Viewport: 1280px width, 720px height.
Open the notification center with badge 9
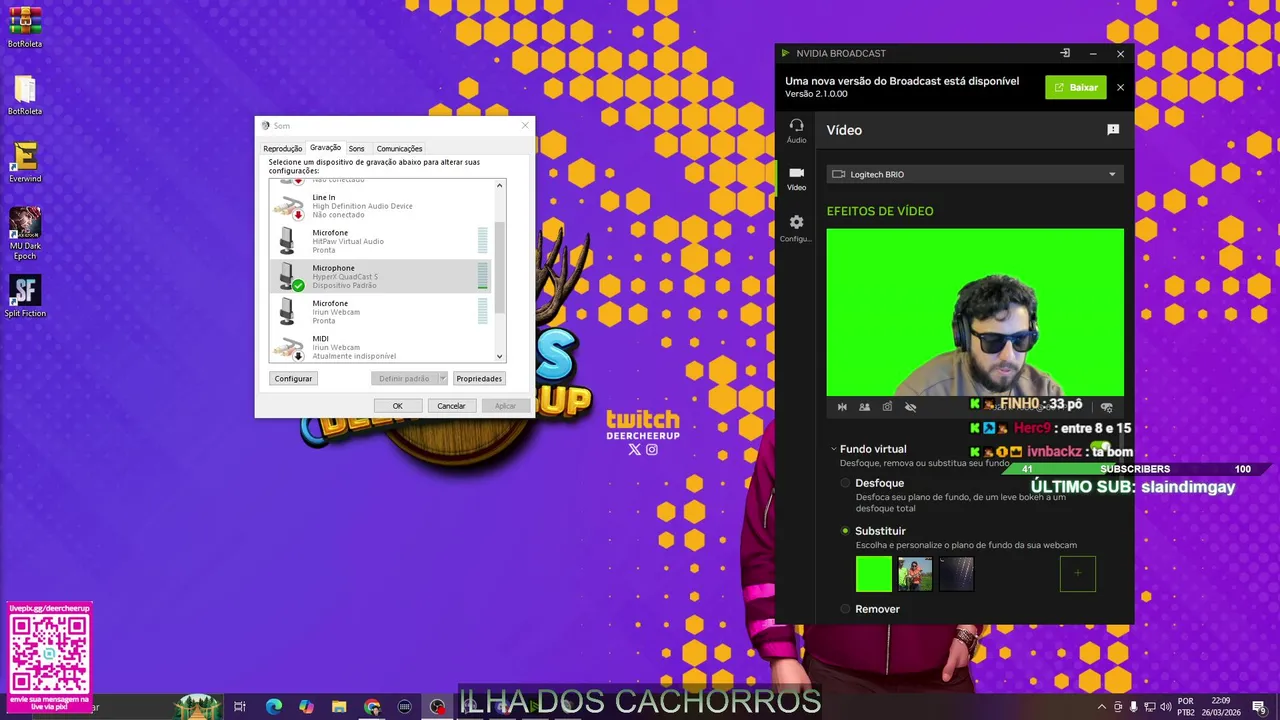coord(1259,707)
